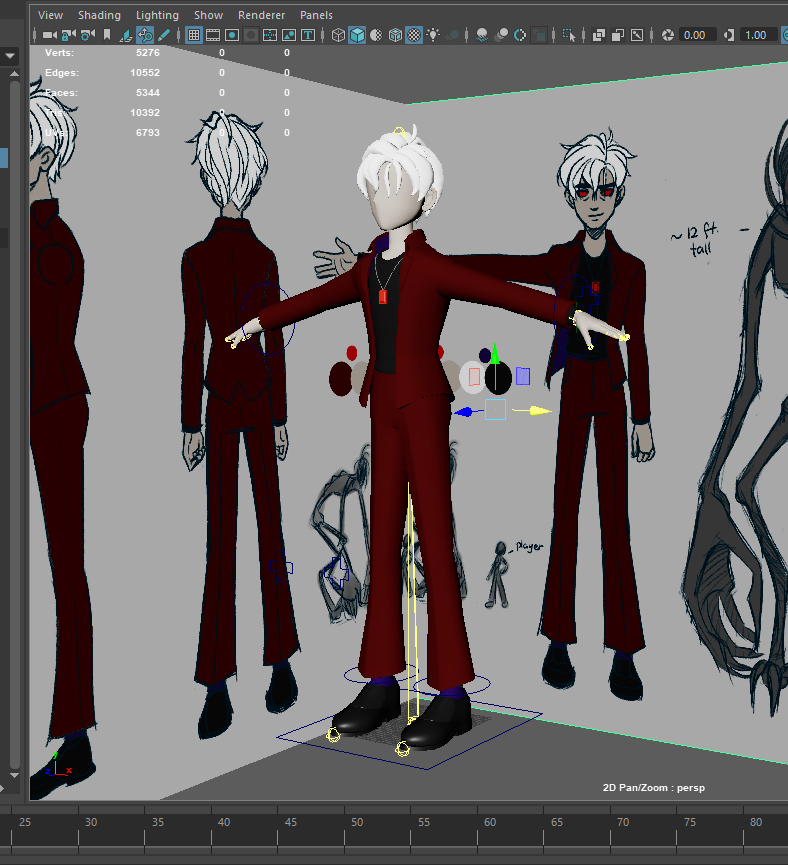Click the Shadows icon
Viewport: 788px width, 865px height.
pyautogui.click(x=452, y=35)
